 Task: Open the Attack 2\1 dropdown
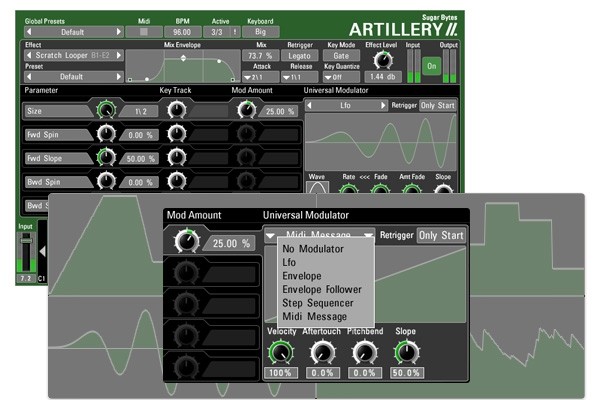[x=261, y=77]
